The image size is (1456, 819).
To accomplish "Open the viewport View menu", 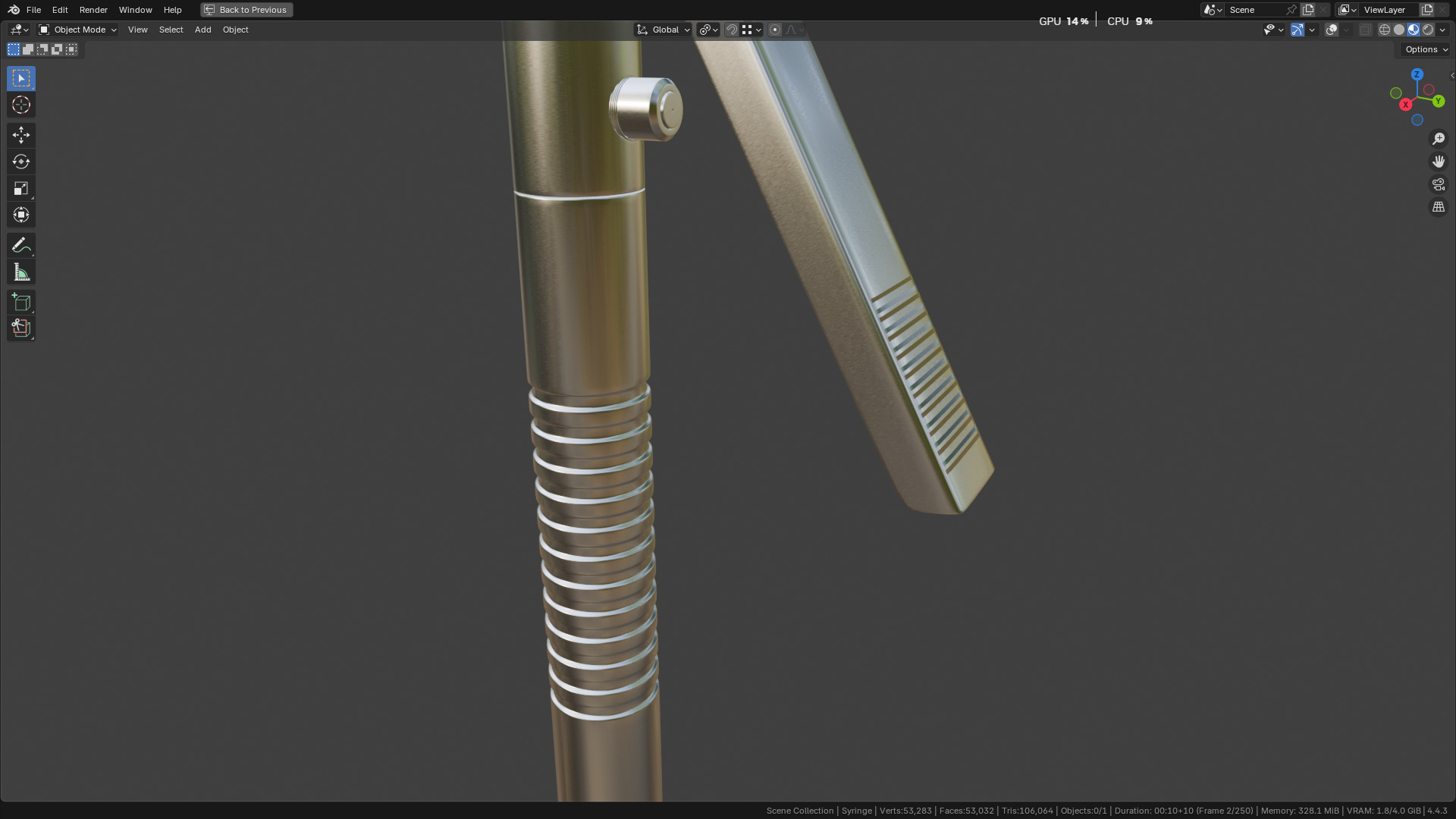I will point(137,30).
